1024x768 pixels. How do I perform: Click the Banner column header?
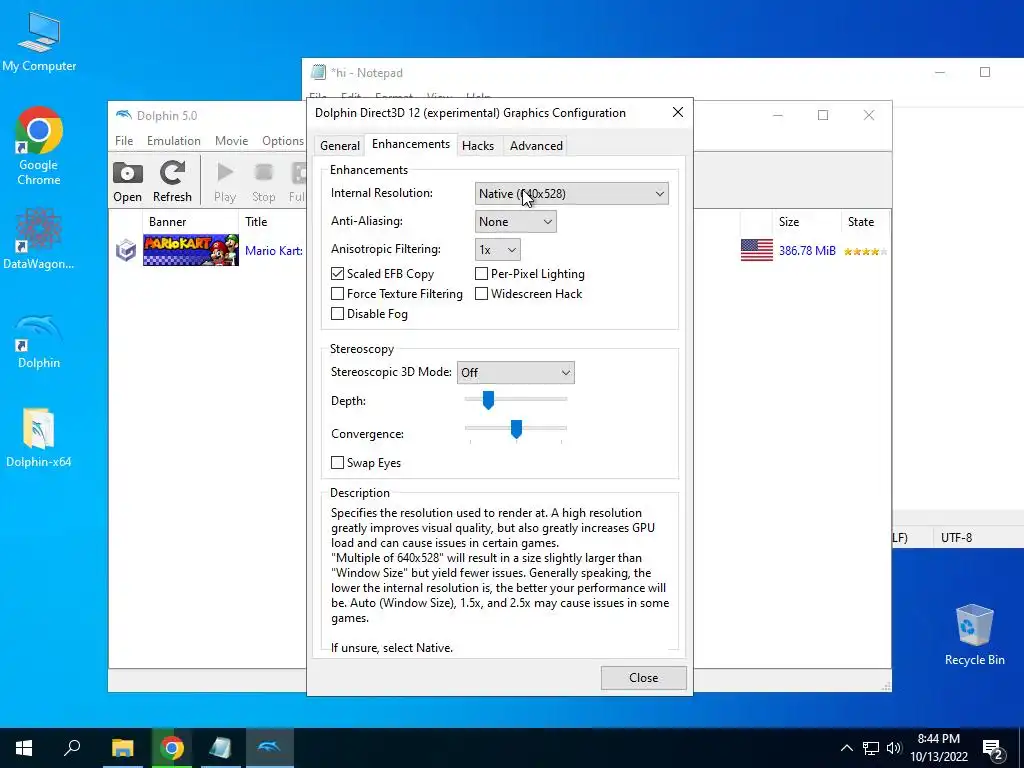[x=191, y=221]
